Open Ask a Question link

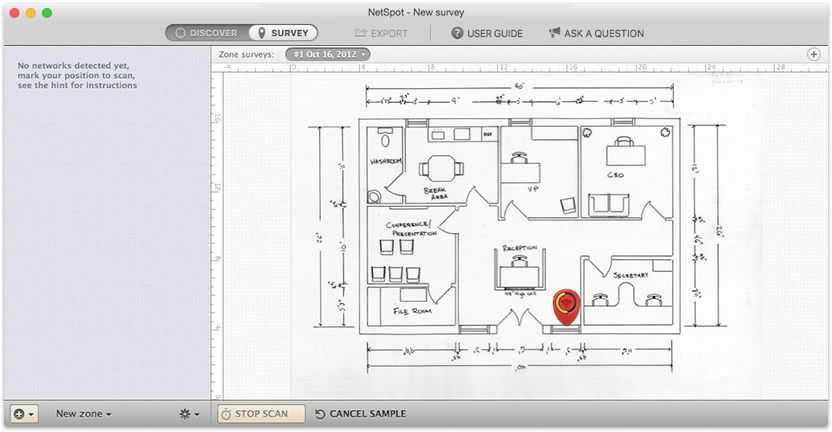(x=603, y=33)
